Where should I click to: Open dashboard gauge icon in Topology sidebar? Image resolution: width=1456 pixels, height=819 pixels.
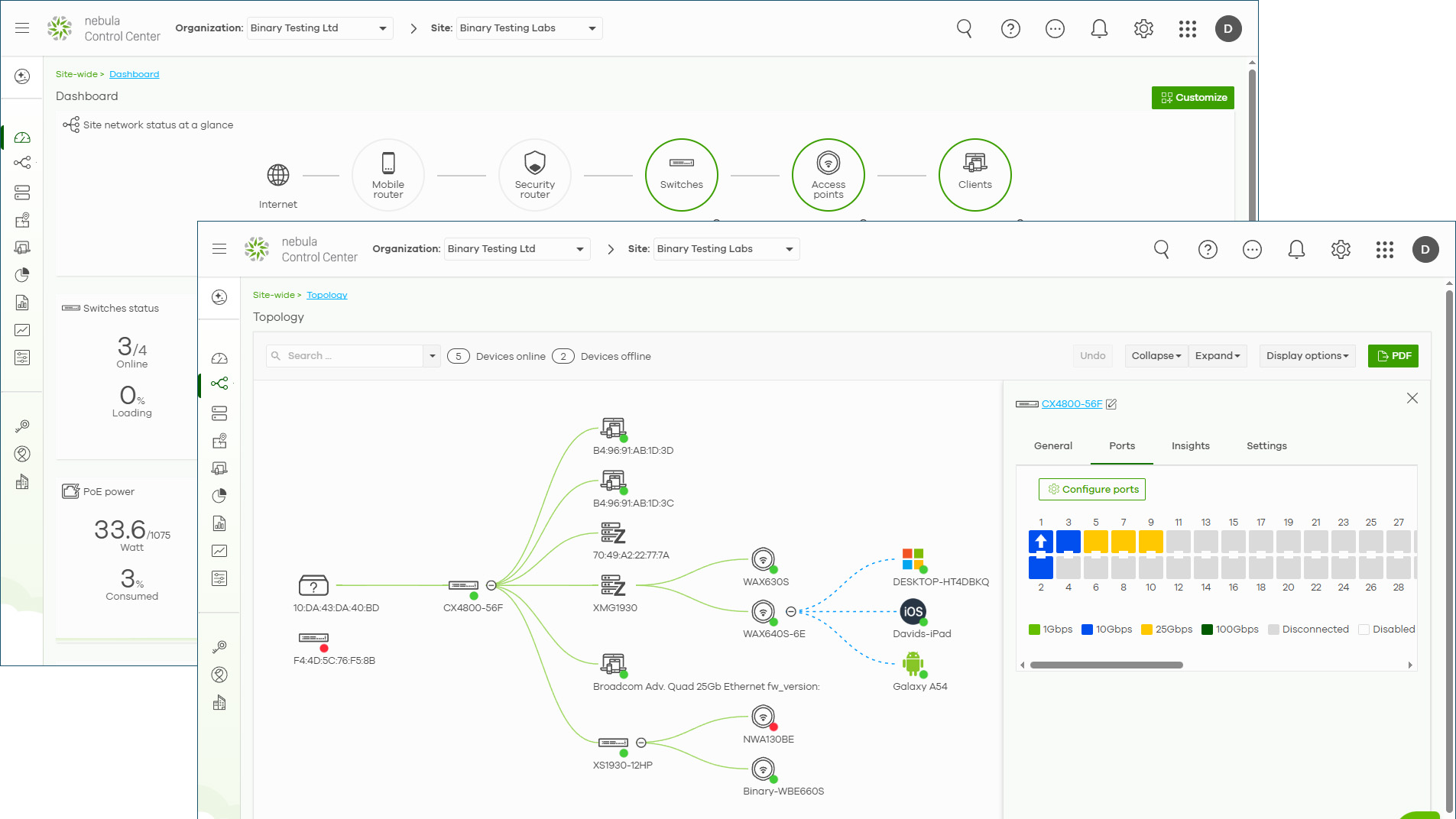(x=219, y=358)
